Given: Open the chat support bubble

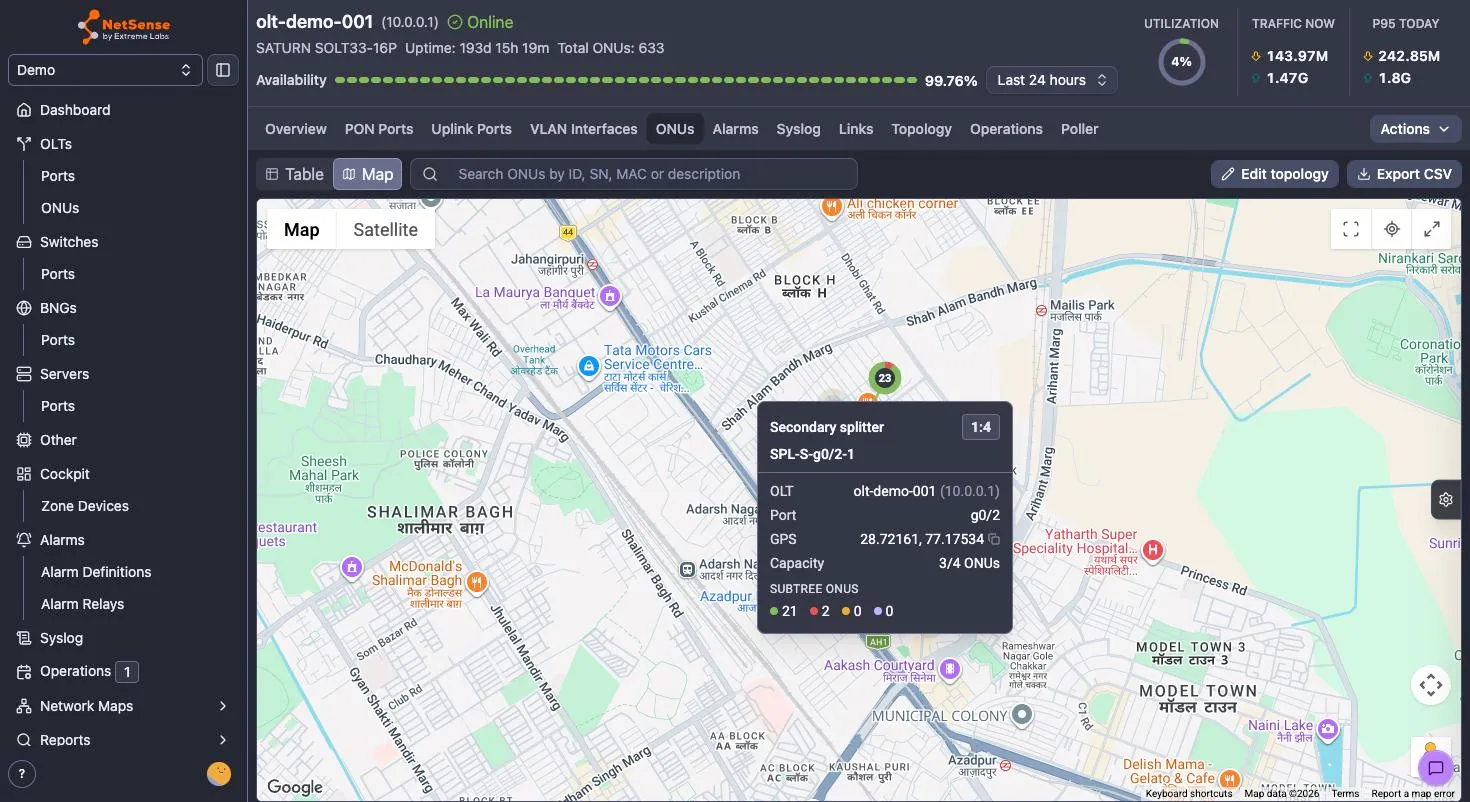Looking at the screenshot, I should coord(1436,768).
